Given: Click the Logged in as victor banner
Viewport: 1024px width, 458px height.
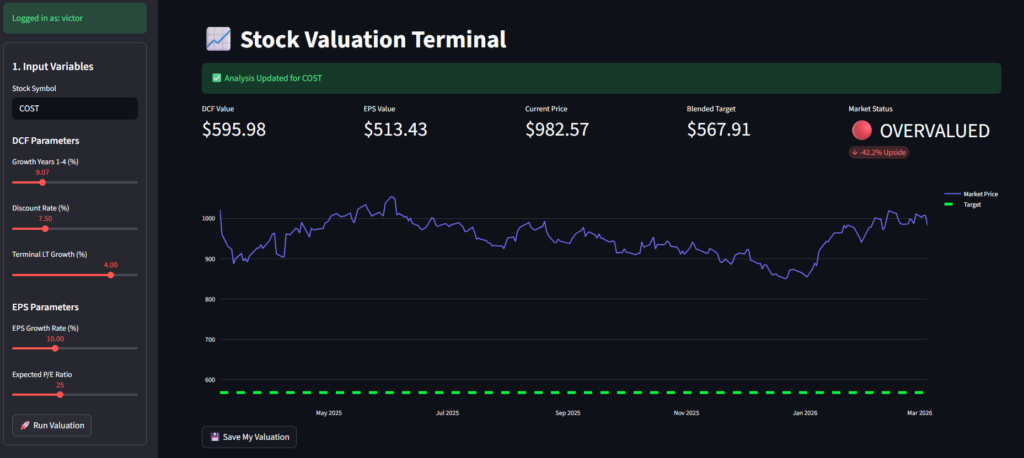Looking at the screenshot, I should 74,18.
